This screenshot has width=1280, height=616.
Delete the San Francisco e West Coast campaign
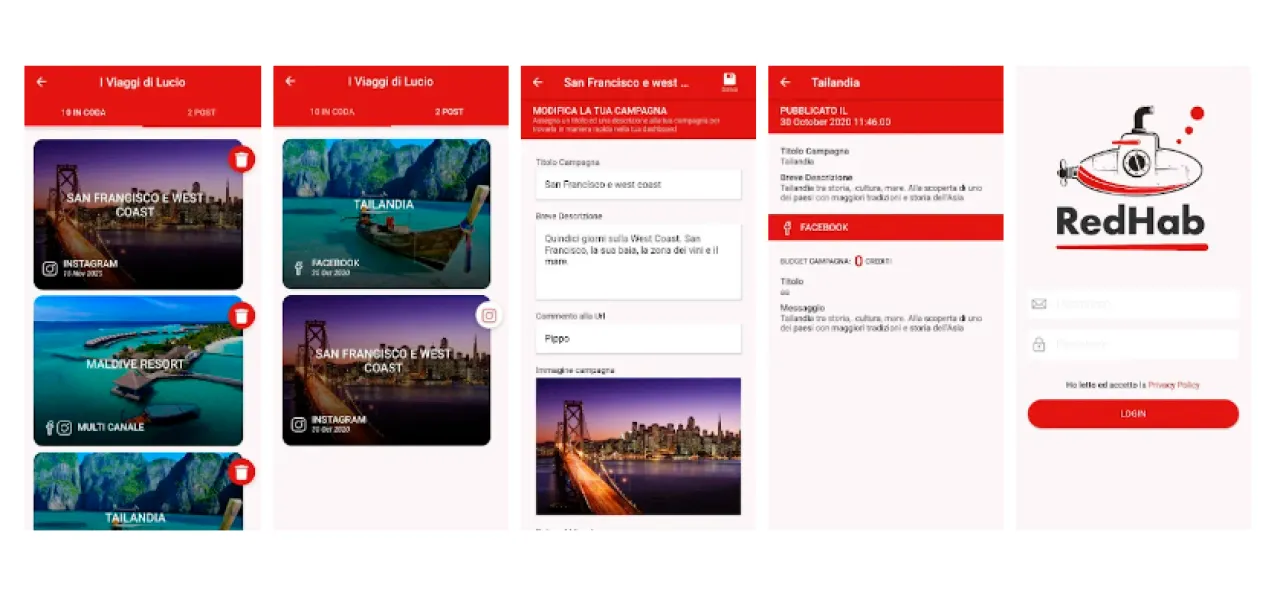pyautogui.click(x=241, y=159)
